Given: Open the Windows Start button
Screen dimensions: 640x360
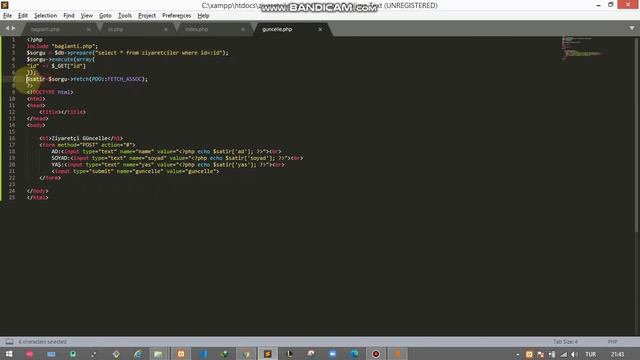Looking at the screenshot, I should coord(9,354).
